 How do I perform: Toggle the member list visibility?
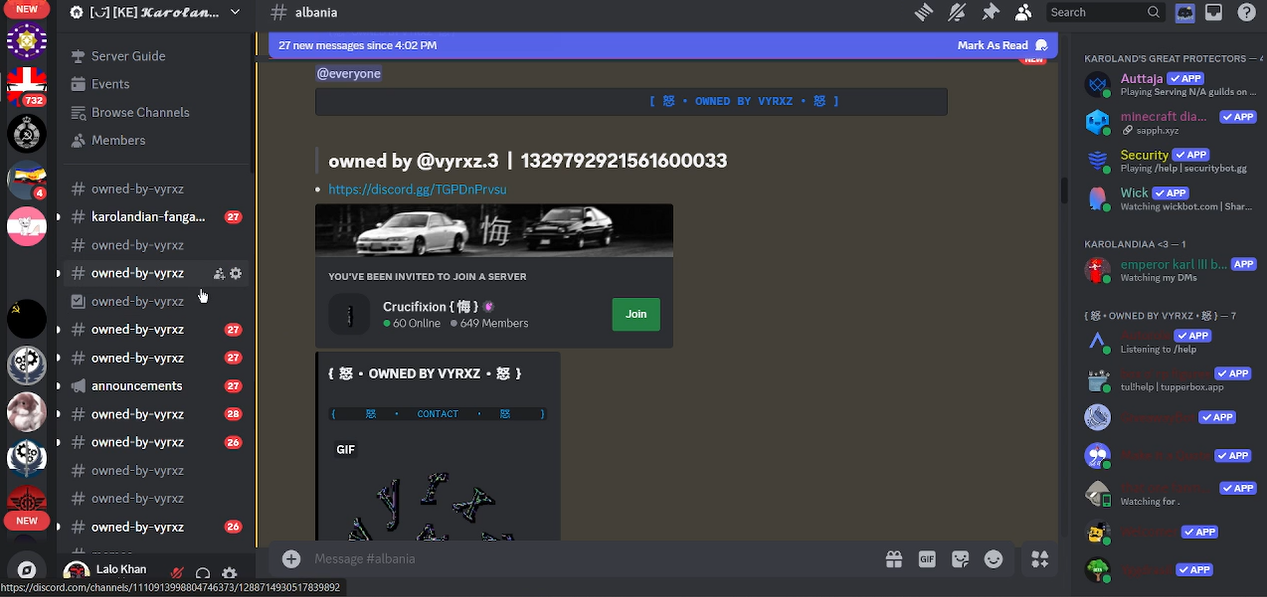pyautogui.click(x=1023, y=13)
